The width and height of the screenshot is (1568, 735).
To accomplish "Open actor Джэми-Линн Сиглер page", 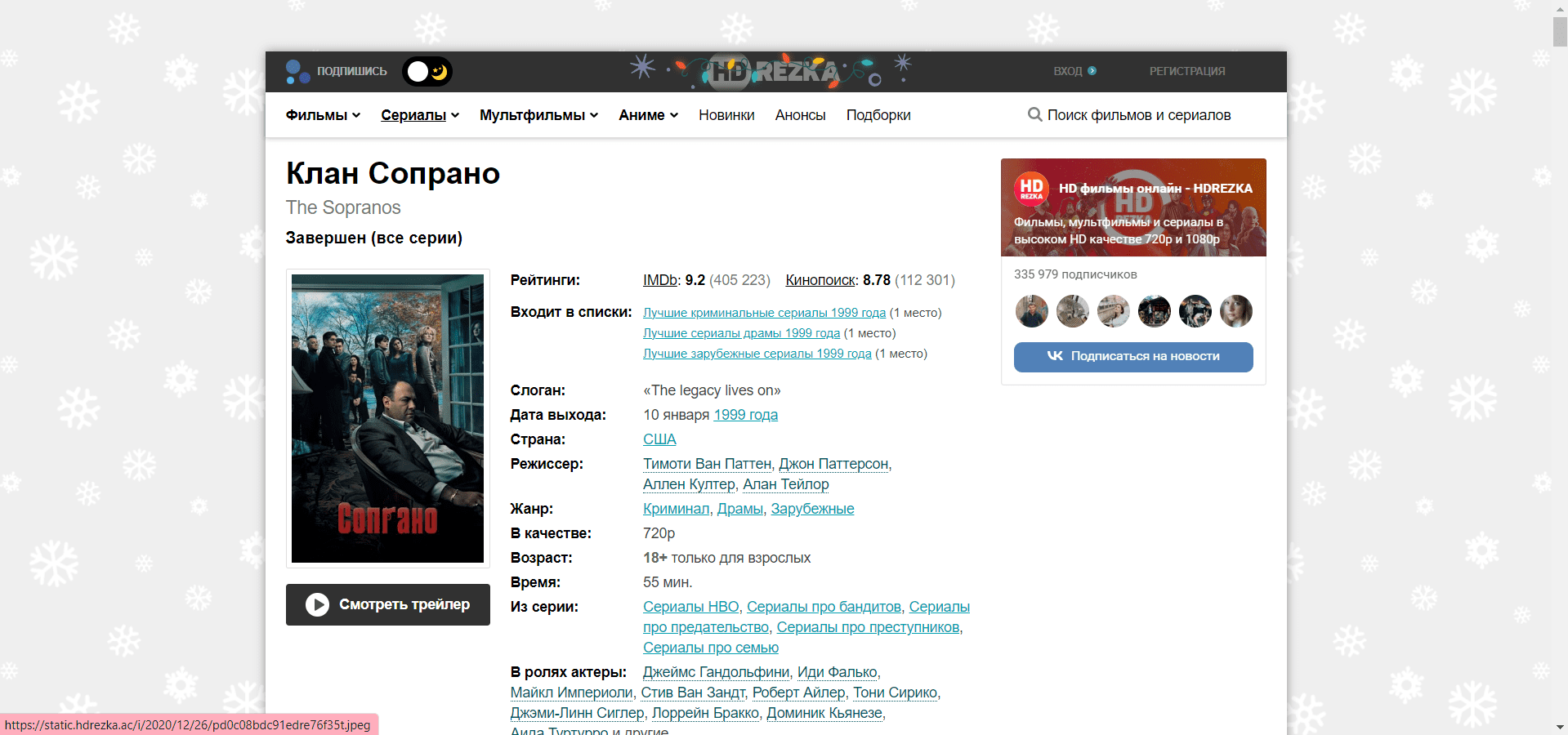I will pos(578,713).
